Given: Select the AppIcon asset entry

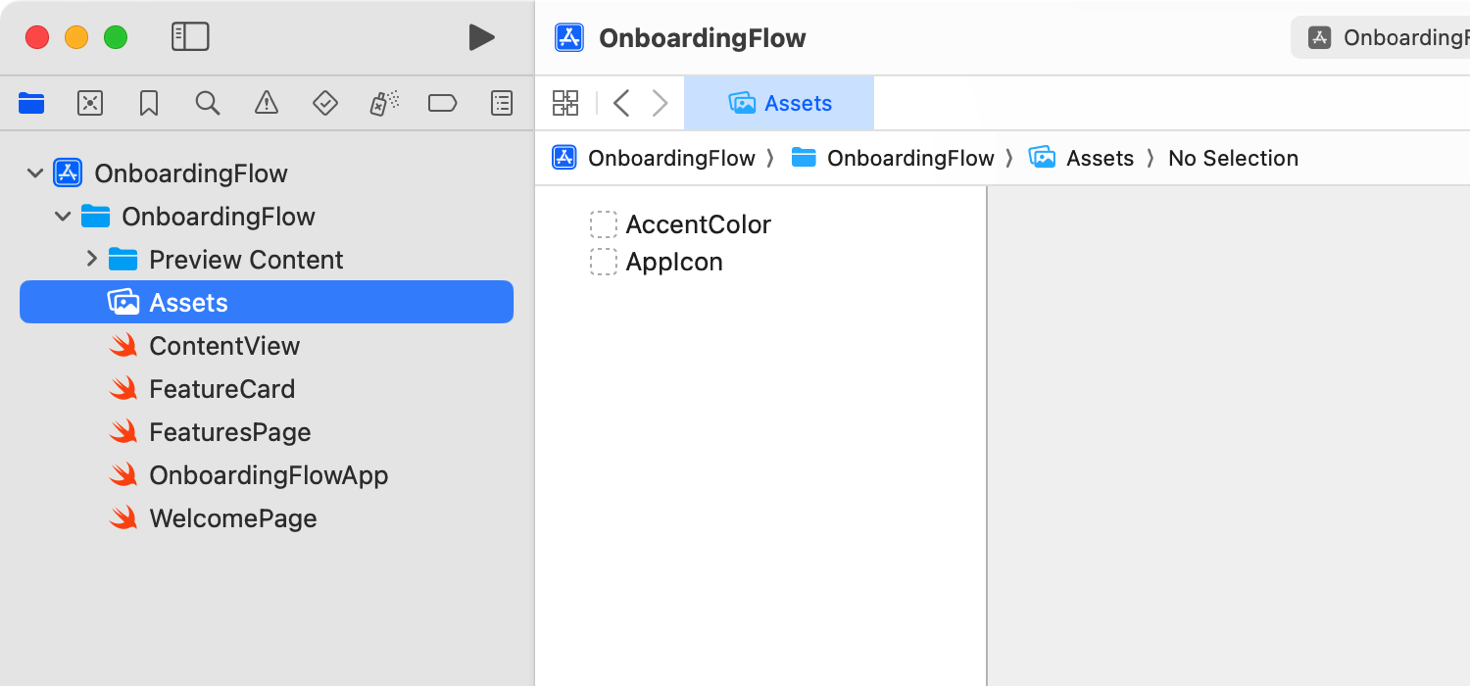Looking at the screenshot, I should [x=674, y=261].
